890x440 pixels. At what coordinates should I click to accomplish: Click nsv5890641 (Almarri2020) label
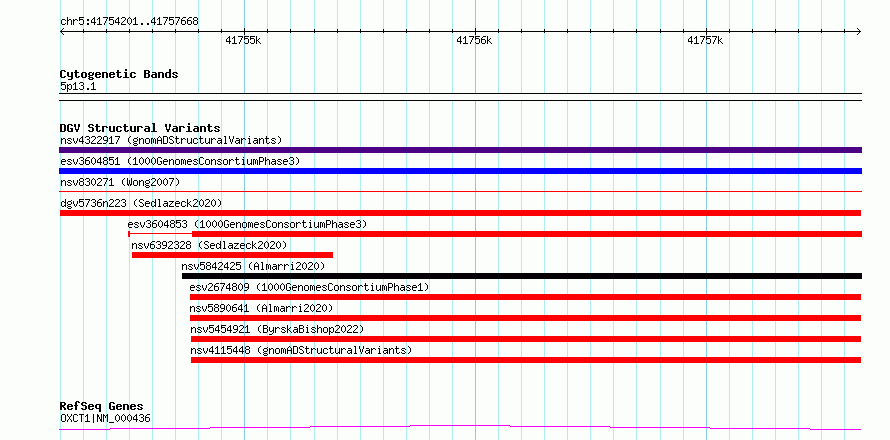[x=261, y=308]
